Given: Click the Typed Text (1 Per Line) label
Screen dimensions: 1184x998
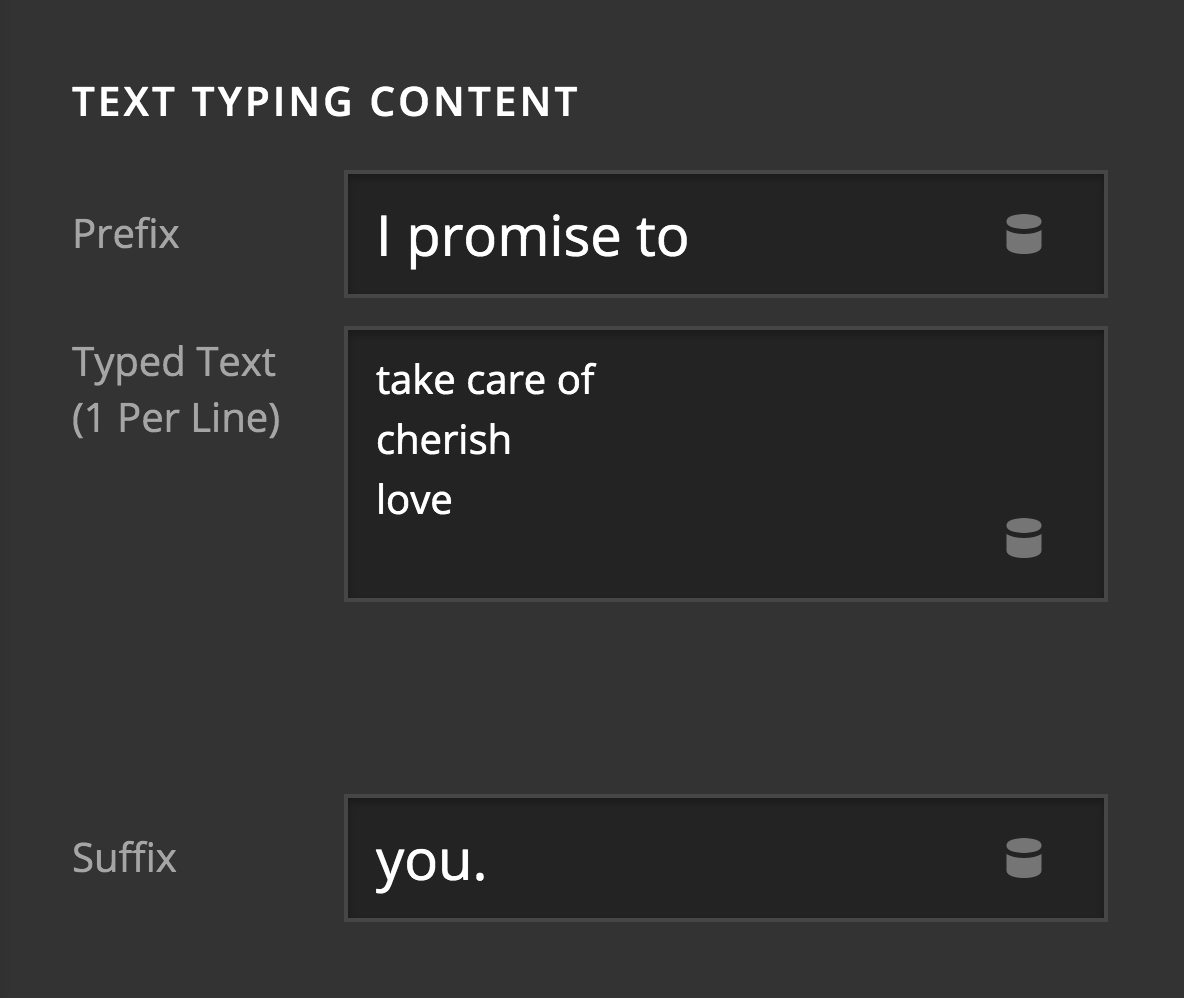Looking at the screenshot, I should click(x=175, y=389).
